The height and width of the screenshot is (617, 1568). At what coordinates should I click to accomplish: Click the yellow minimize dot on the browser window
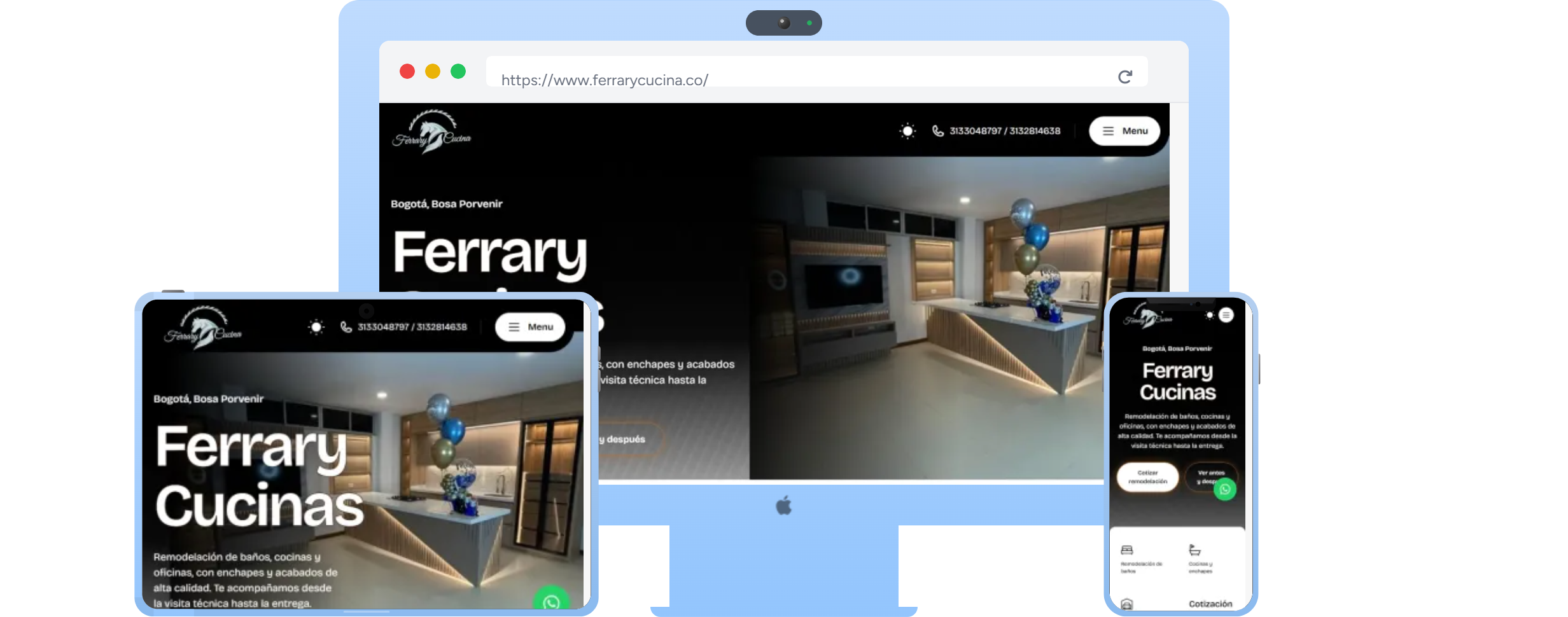433,71
